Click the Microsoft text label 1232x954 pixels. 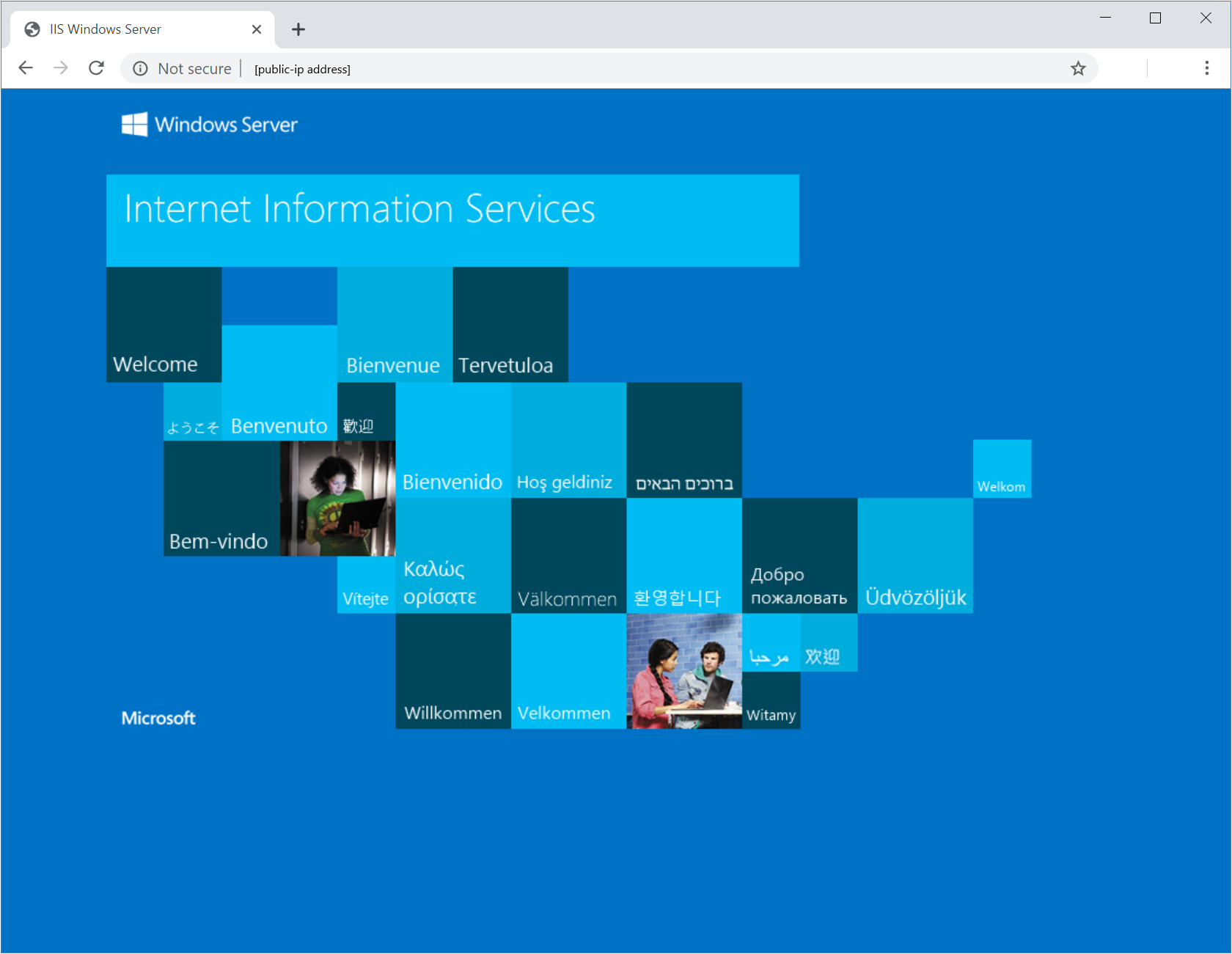pos(158,717)
